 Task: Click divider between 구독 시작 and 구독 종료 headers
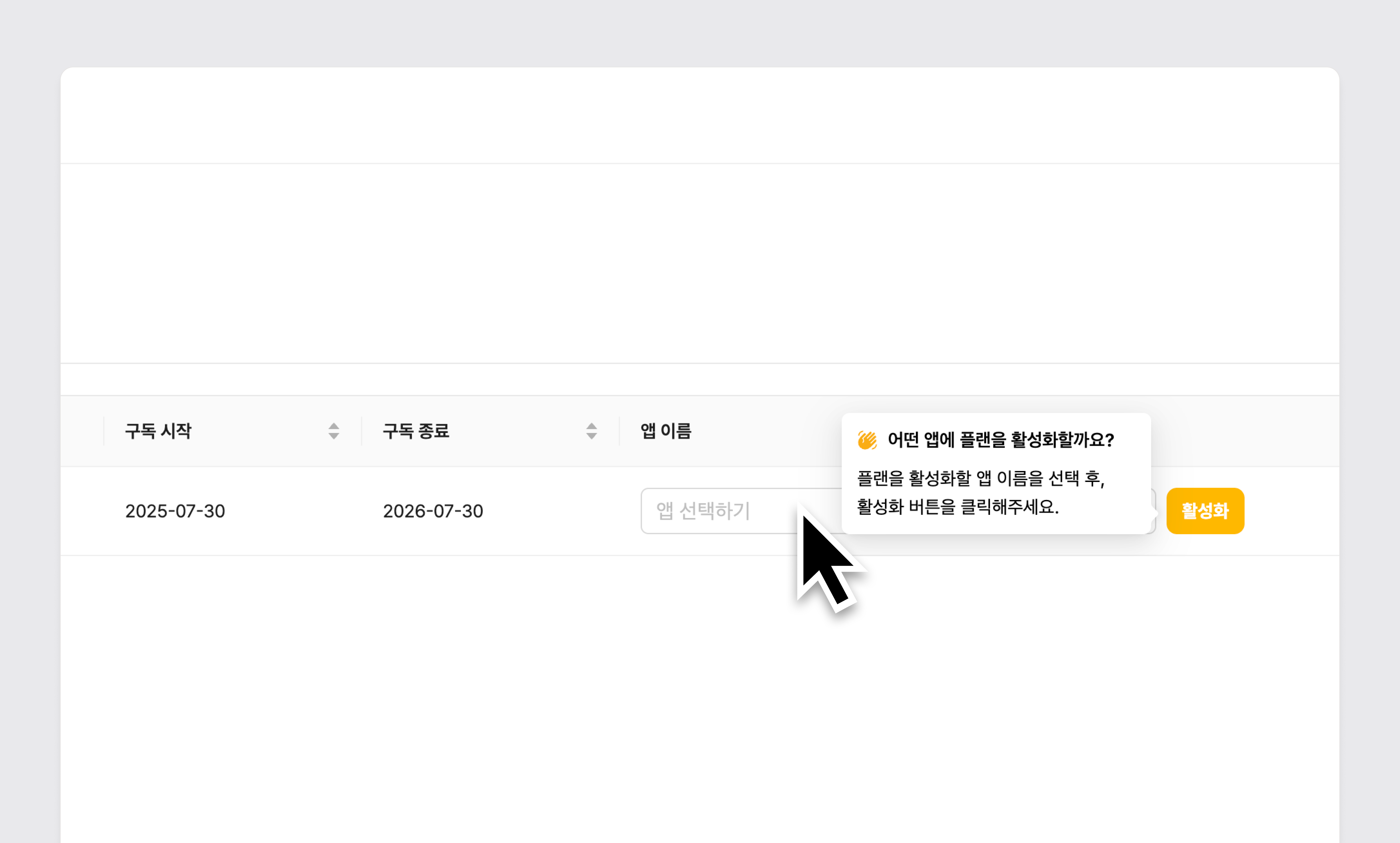[362, 431]
